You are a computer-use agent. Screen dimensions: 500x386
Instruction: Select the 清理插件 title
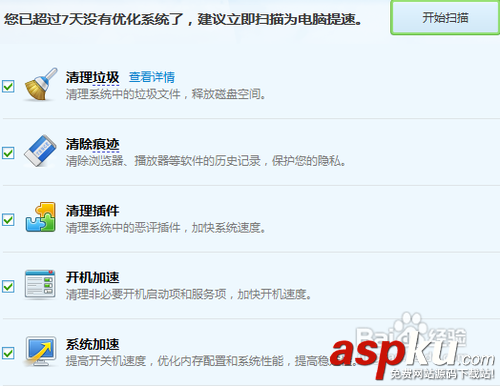coord(92,211)
